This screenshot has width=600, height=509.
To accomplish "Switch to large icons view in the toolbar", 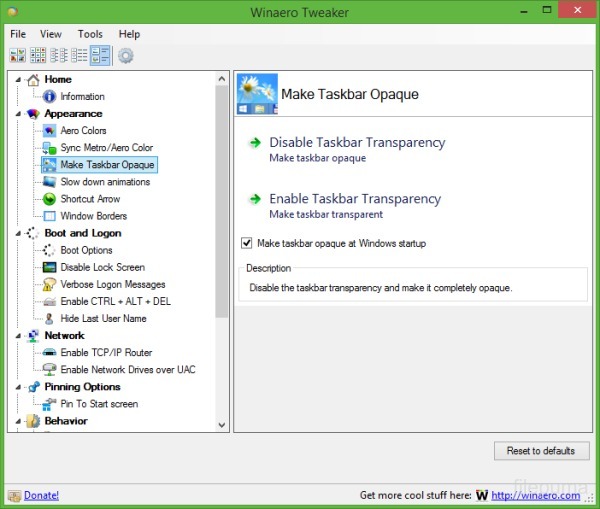I will tap(18, 56).
